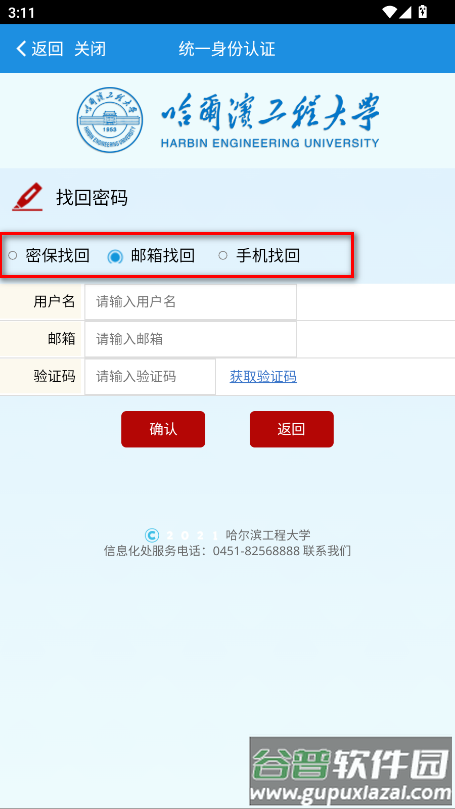Focus the 请输入邮箱 input field
This screenshot has height=809, width=455.
point(190,339)
